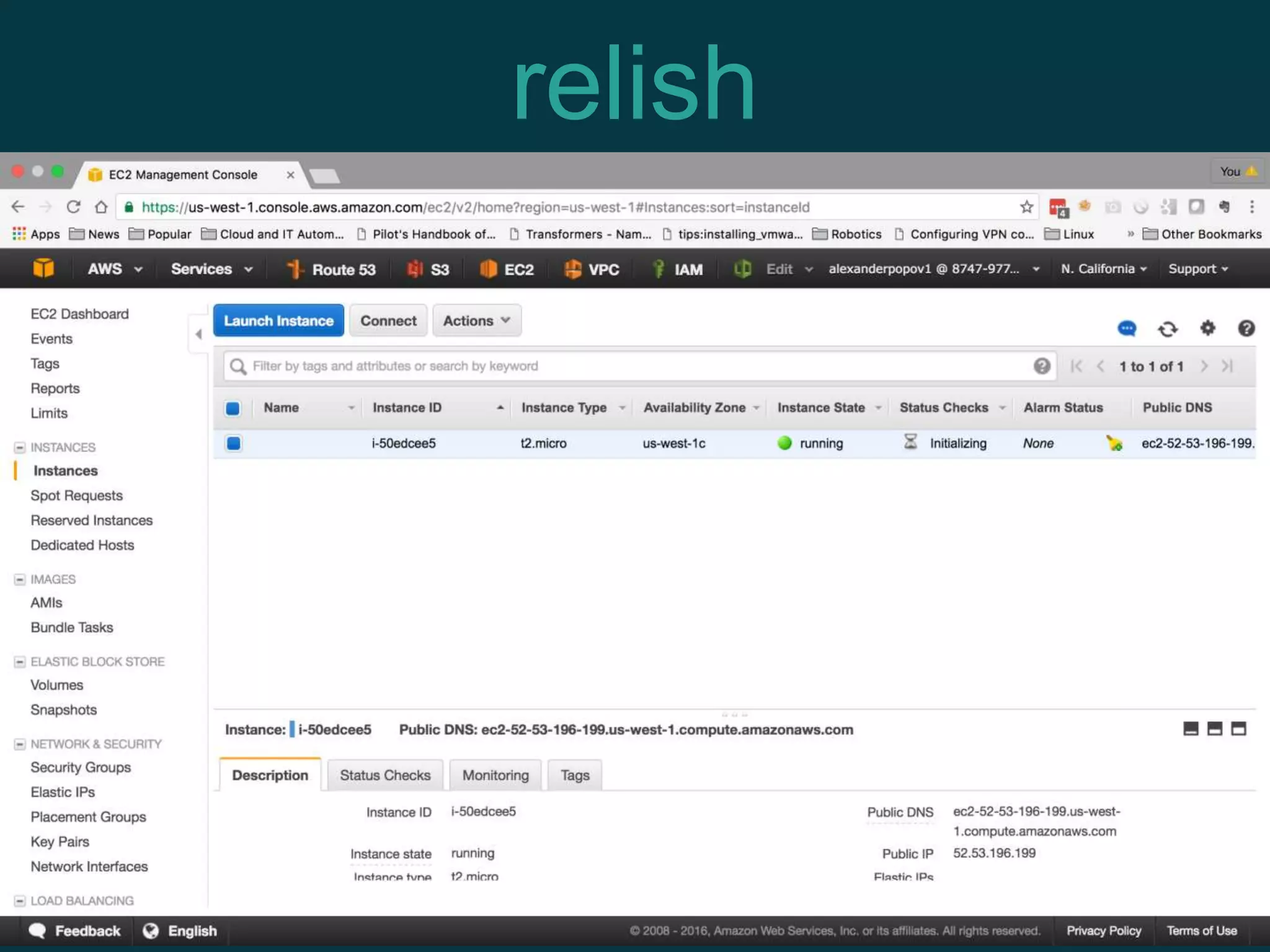
Task: Open the Edit shortcuts dropdown
Action: click(788, 269)
